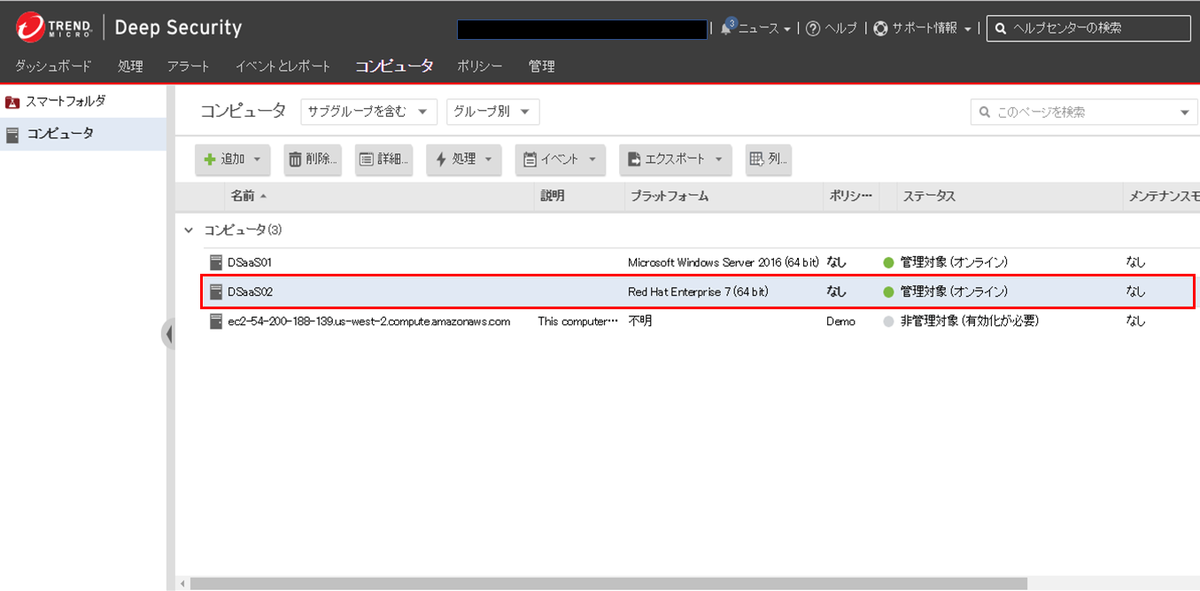Sort by the 名前 column header
1200x591 pixels.
(x=243, y=196)
